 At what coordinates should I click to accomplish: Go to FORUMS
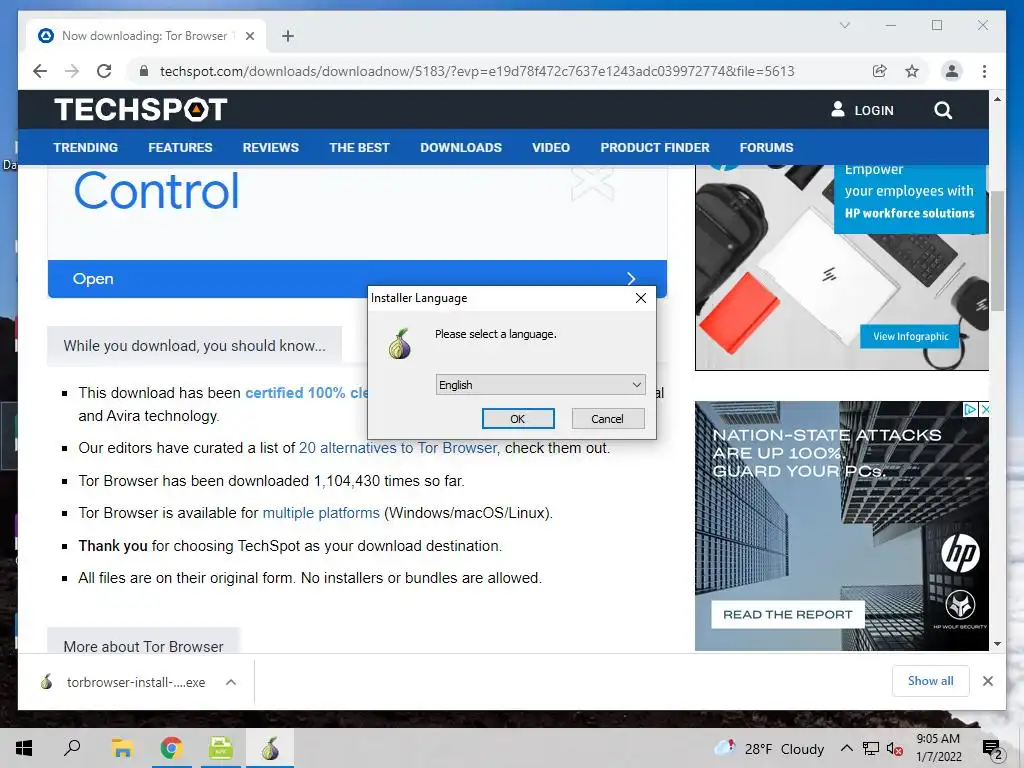coord(767,148)
